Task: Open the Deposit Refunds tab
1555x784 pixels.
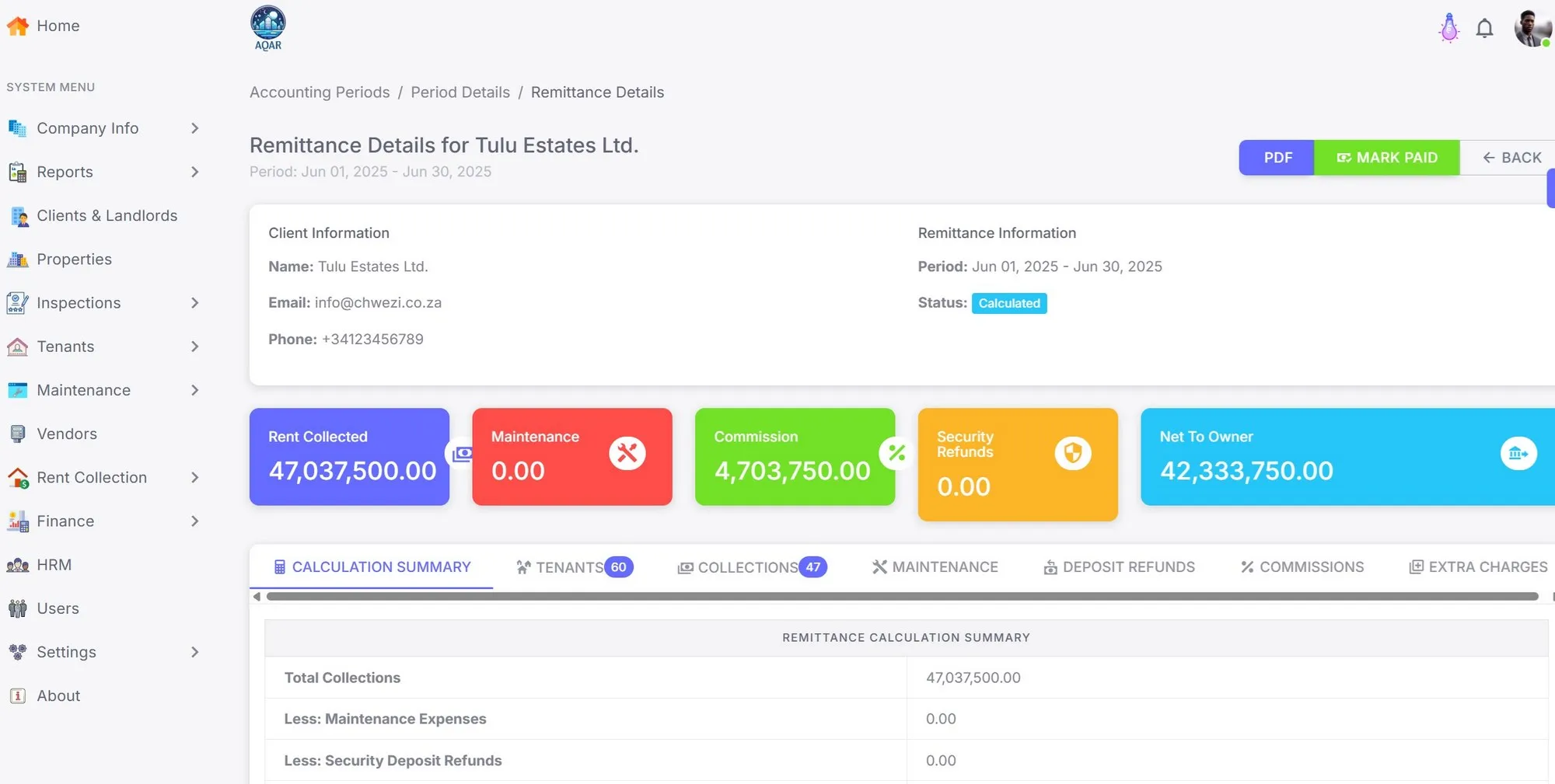Action: click(x=1127, y=567)
